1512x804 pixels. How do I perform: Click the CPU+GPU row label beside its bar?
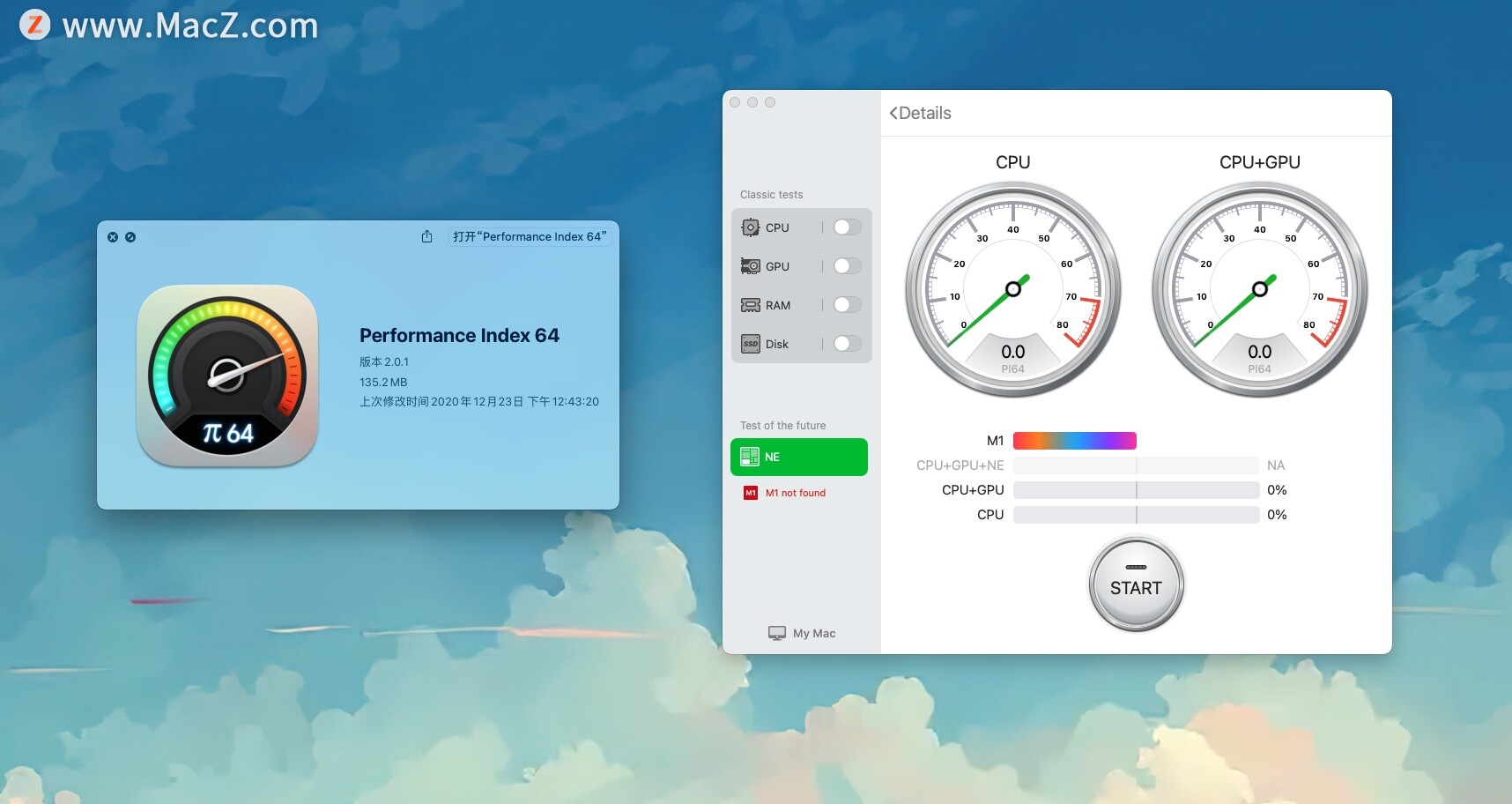click(974, 490)
